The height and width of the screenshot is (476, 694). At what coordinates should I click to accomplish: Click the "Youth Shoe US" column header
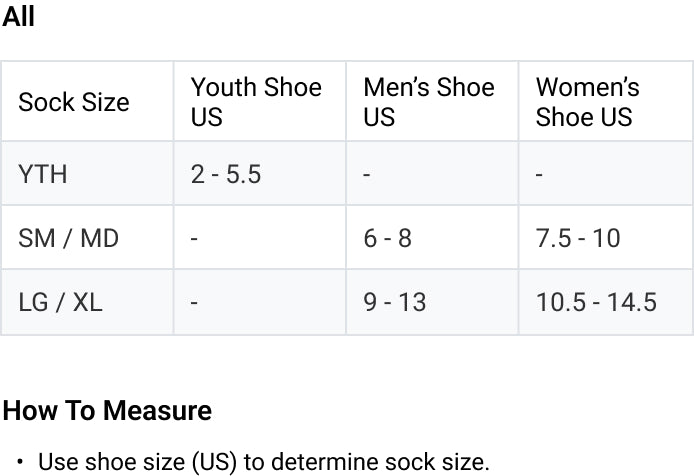tap(256, 102)
